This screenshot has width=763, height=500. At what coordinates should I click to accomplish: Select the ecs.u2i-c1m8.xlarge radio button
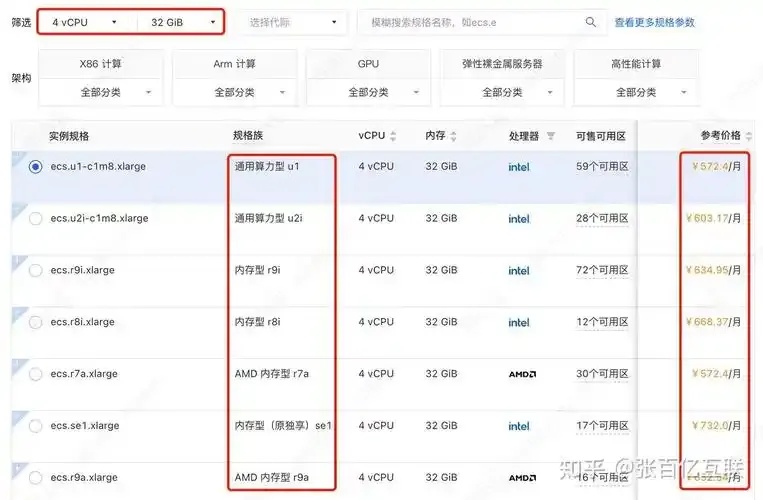click(36, 218)
